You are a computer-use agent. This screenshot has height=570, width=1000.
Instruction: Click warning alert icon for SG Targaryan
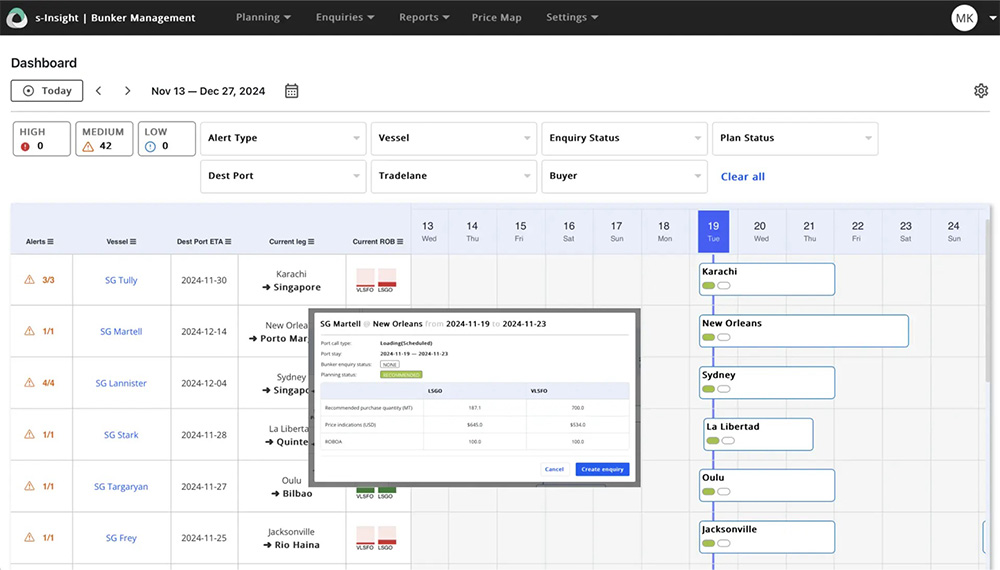click(x=29, y=486)
